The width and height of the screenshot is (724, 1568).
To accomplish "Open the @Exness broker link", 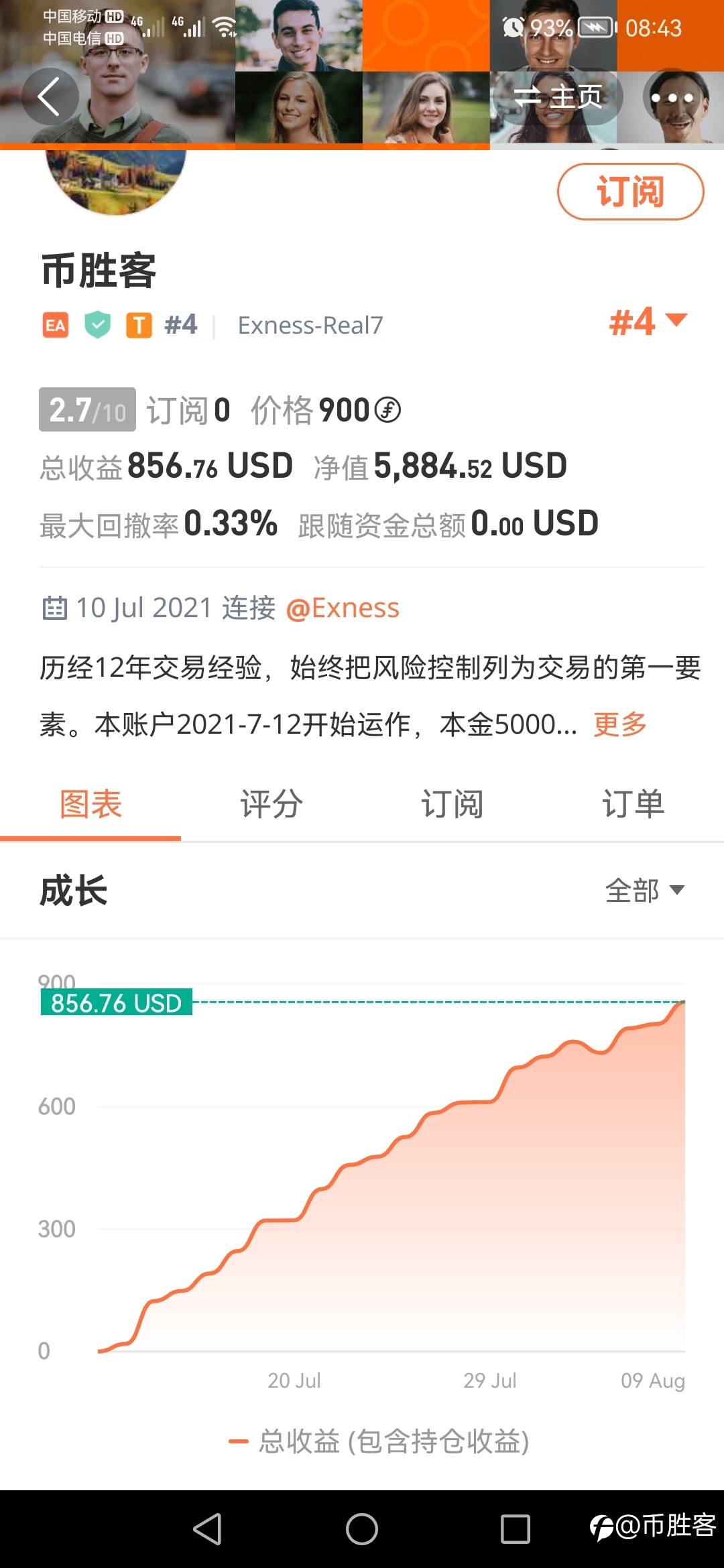I will (343, 608).
